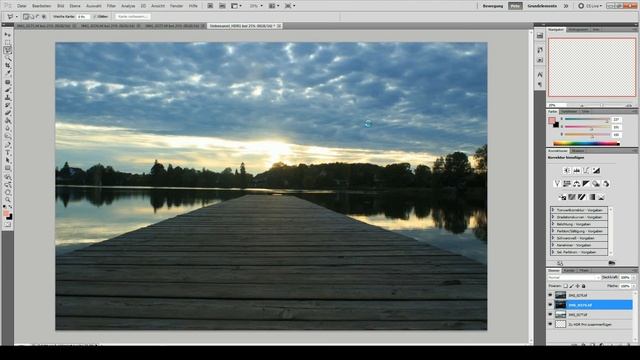This screenshot has height=360, width=640.
Task: Add a Brightness/Contrast adjustment
Action: pyautogui.click(x=567, y=171)
